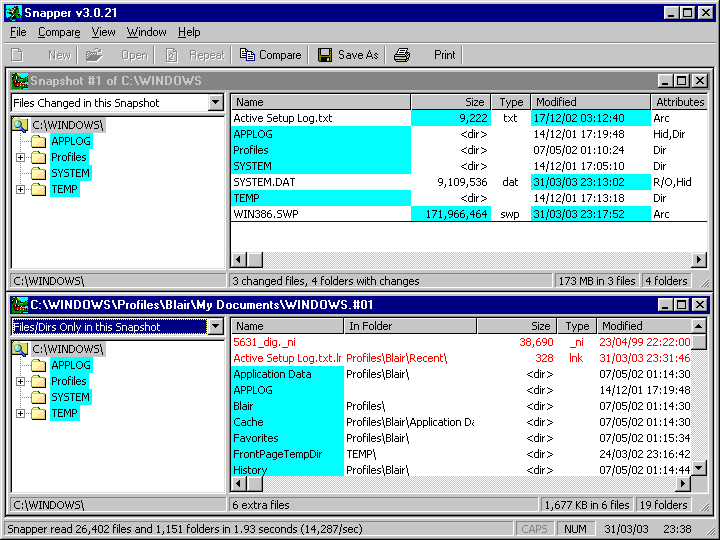Select '5631_dig._ni' row in bottom list
The width and height of the screenshot is (720, 540).
click(461, 342)
